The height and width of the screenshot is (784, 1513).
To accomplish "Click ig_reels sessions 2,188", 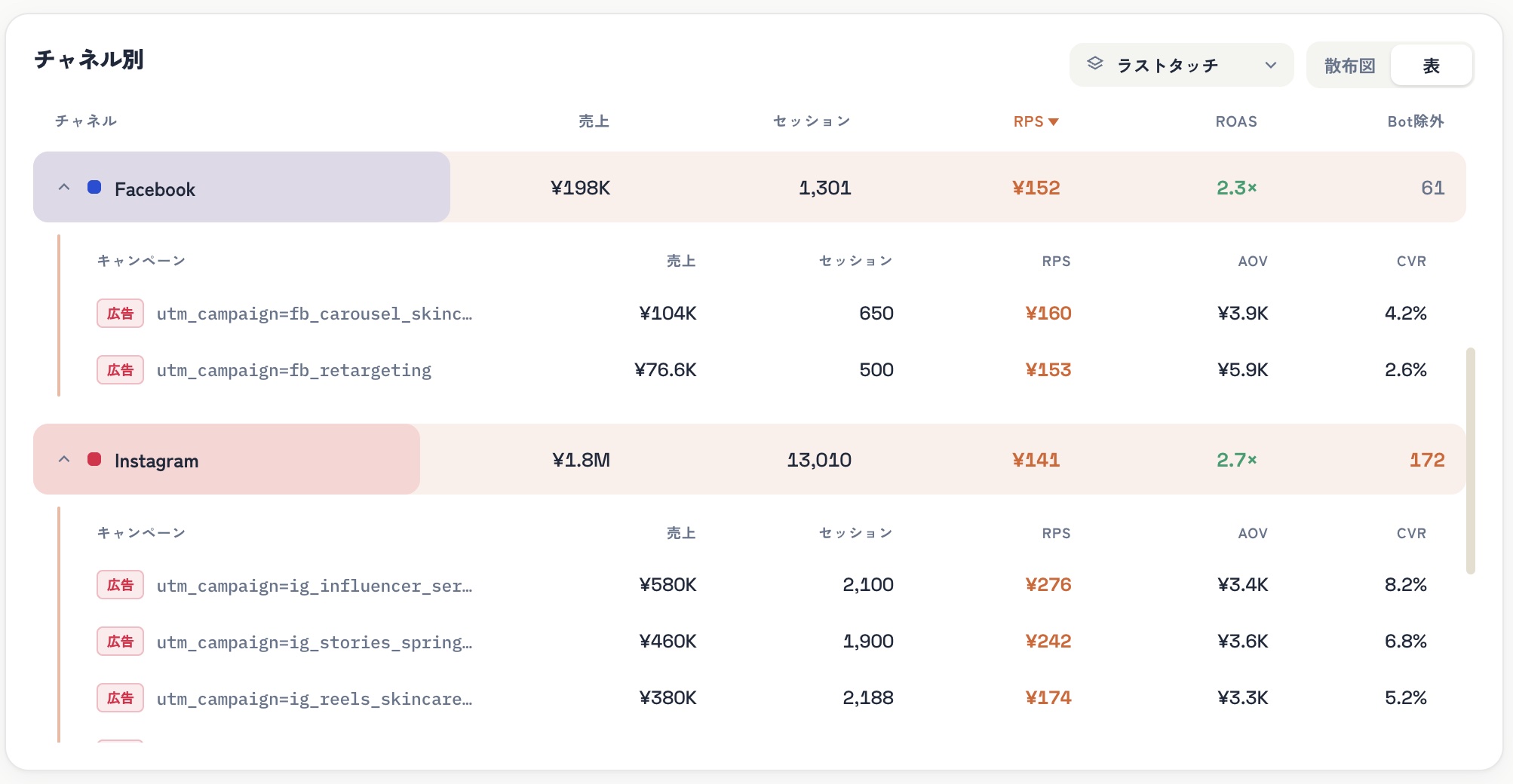I will pyautogui.click(x=868, y=697).
